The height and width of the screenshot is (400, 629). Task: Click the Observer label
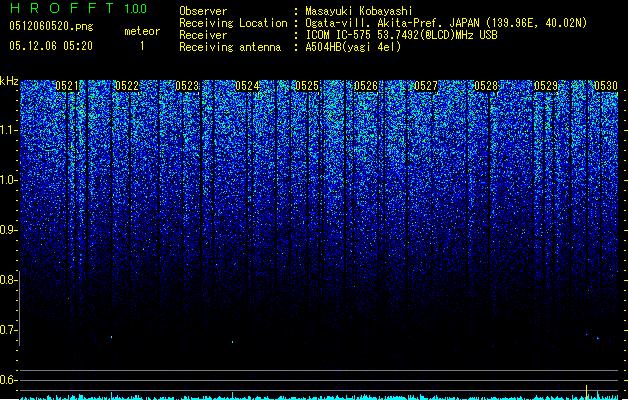(x=203, y=11)
